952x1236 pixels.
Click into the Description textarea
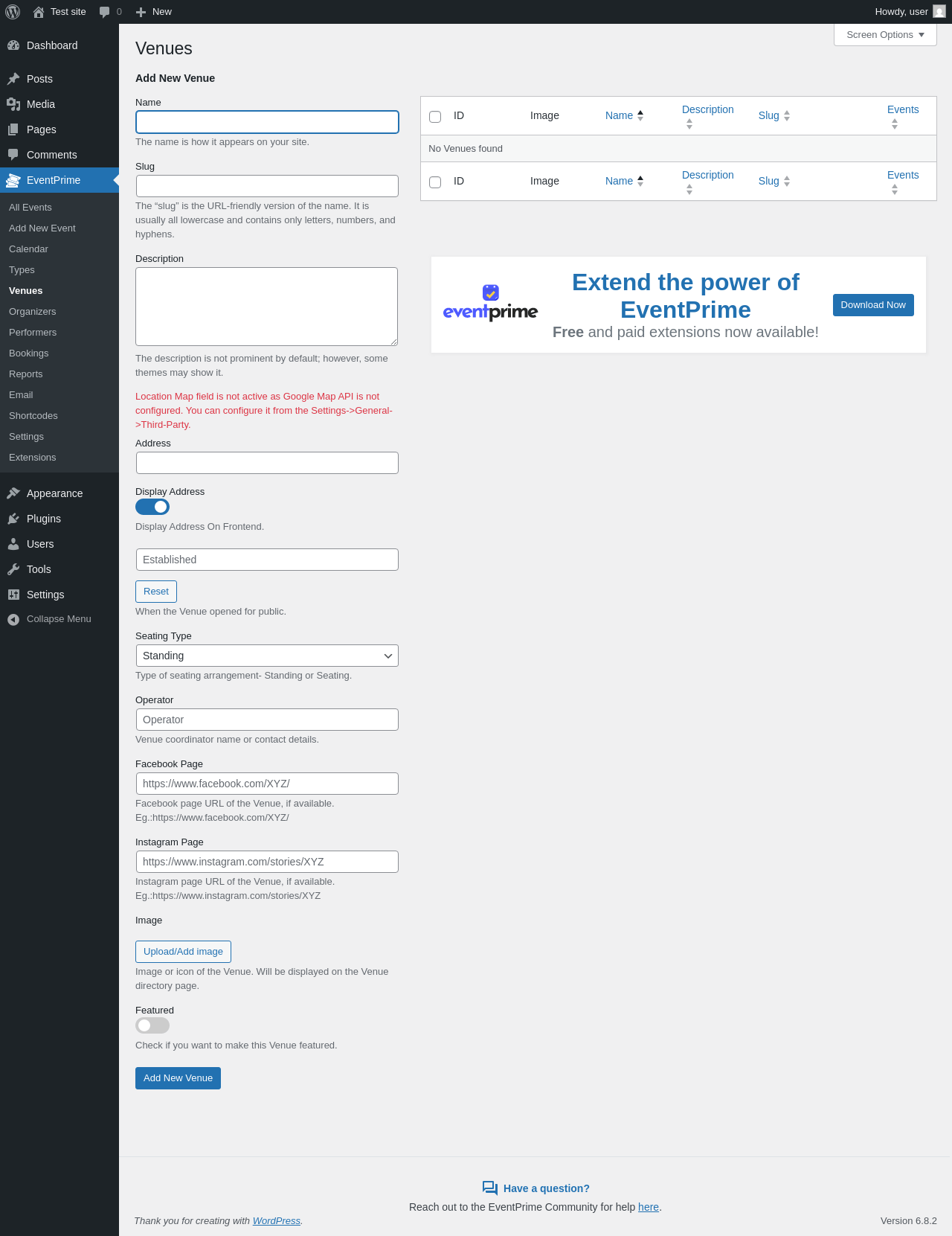(x=266, y=307)
